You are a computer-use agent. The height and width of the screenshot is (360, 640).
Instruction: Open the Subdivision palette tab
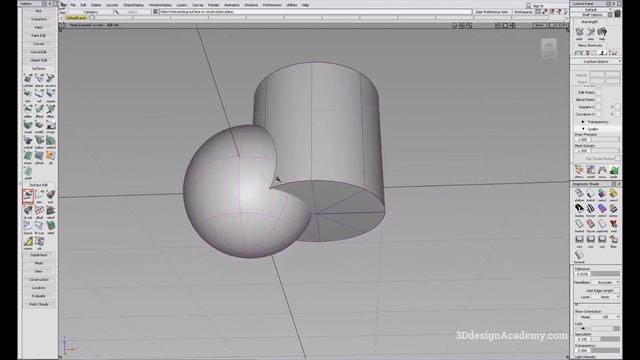[39, 255]
